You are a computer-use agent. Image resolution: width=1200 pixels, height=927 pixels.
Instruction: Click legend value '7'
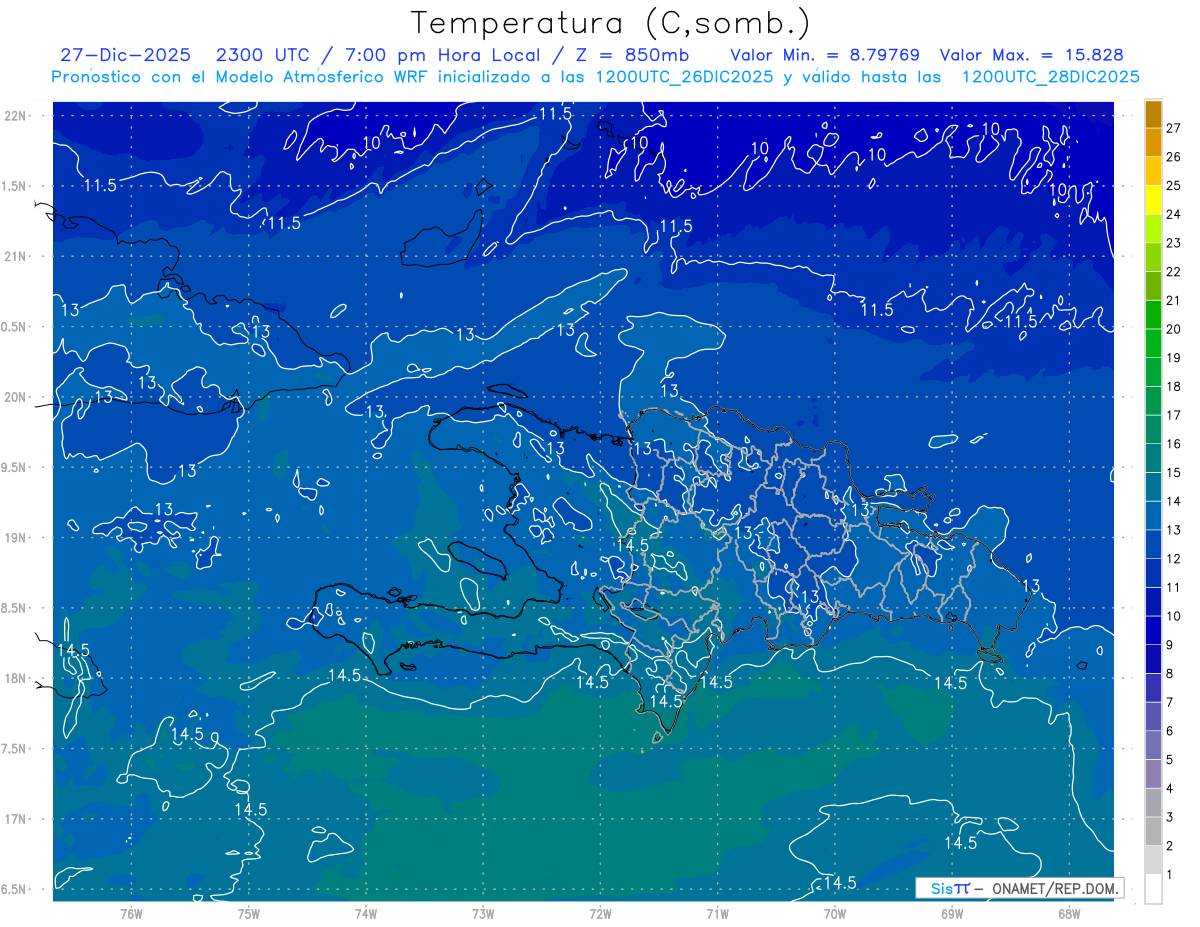(1170, 703)
